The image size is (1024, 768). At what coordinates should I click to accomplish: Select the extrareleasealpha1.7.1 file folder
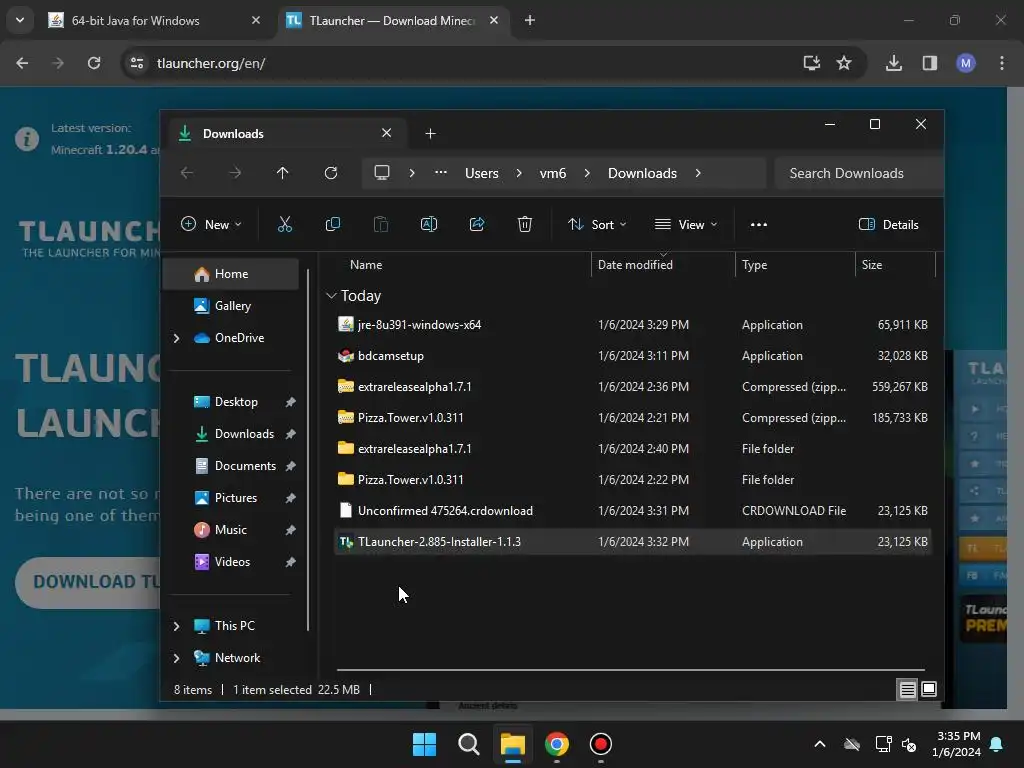point(632,449)
